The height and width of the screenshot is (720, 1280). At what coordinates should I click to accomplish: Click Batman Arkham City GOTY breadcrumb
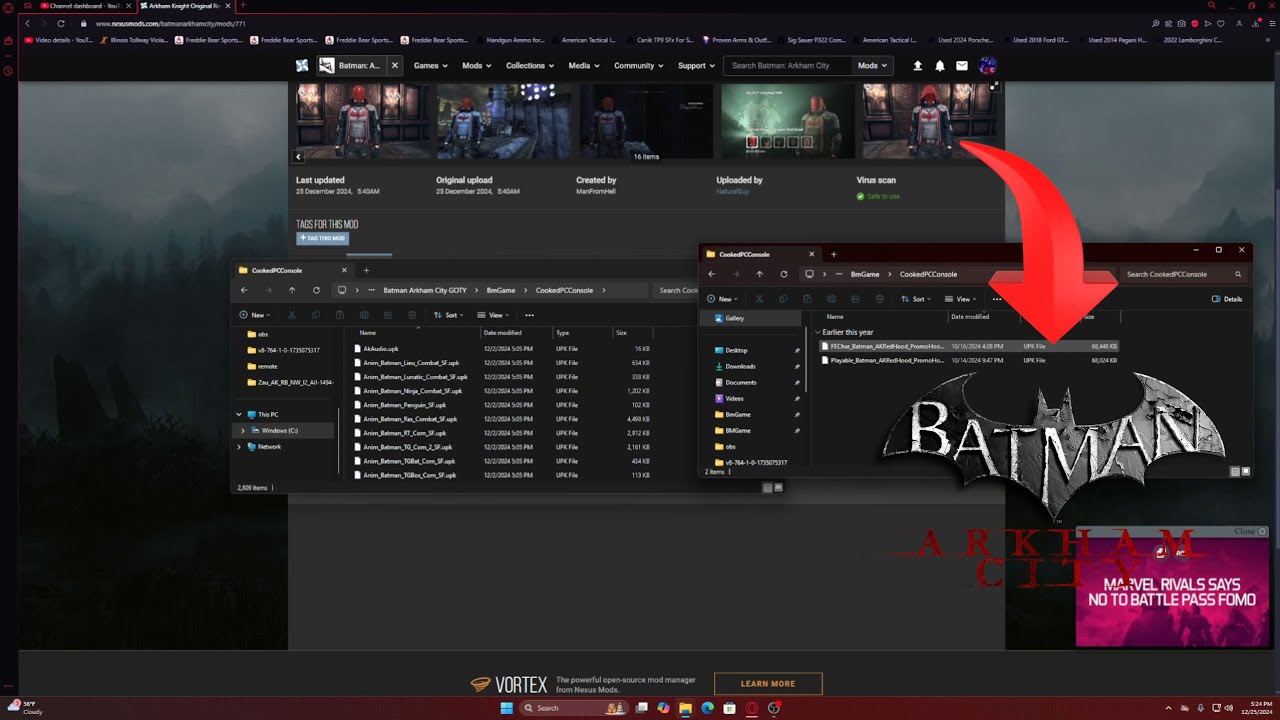pos(424,290)
